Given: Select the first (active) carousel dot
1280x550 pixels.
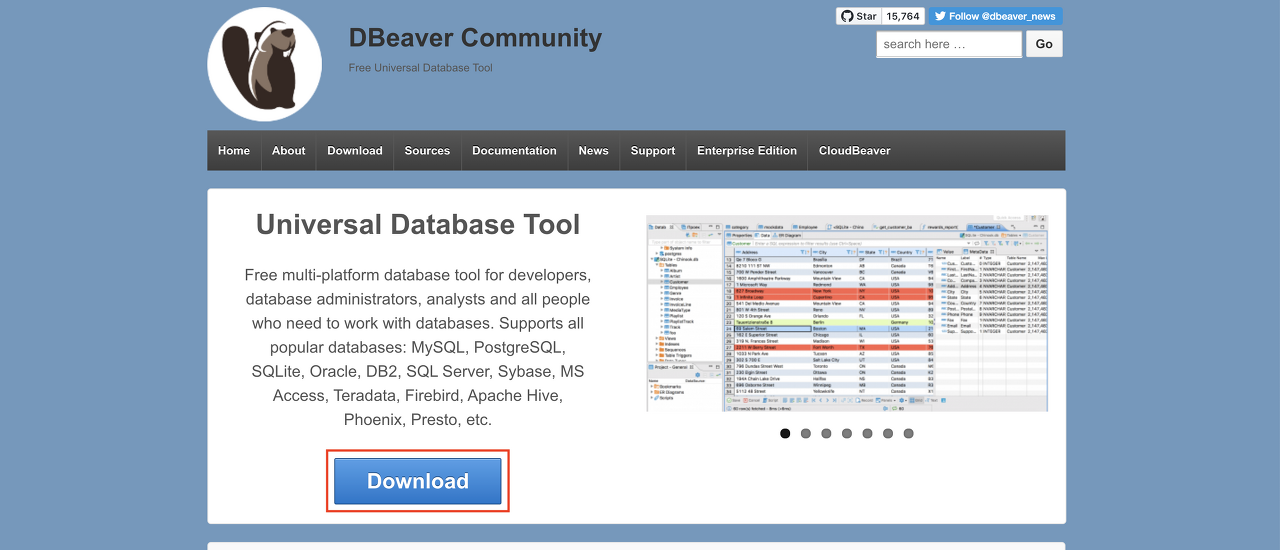Looking at the screenshot, I should pos(785,434).
